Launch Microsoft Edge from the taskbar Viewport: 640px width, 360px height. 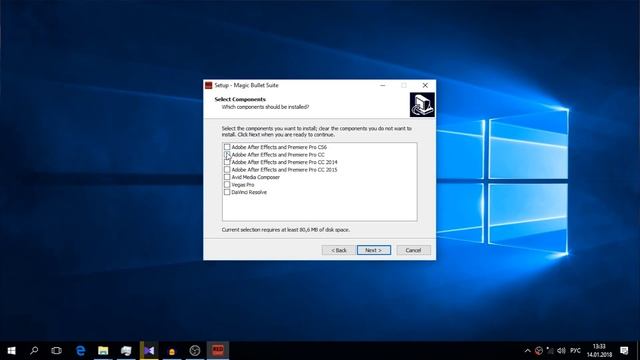coord(80,351)
